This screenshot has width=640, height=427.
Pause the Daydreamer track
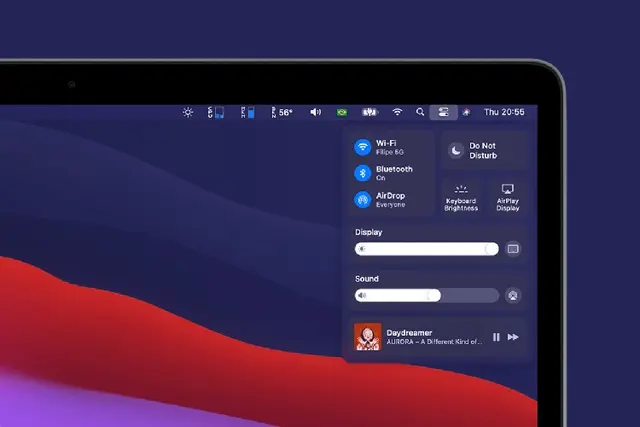[496, 337]
